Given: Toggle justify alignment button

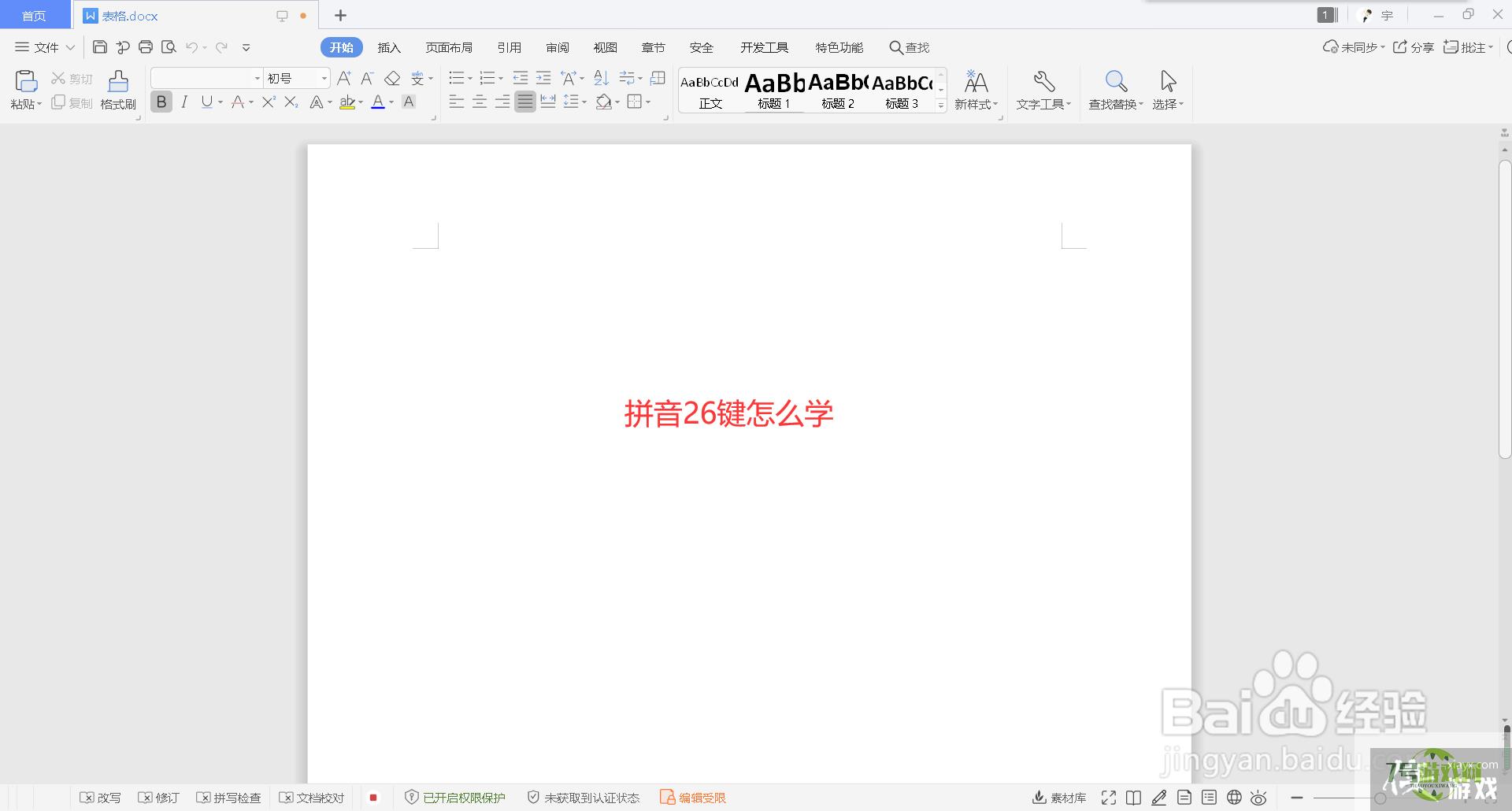Looking at the screenshot, I should pyautogui.click(x=525, y=102).
